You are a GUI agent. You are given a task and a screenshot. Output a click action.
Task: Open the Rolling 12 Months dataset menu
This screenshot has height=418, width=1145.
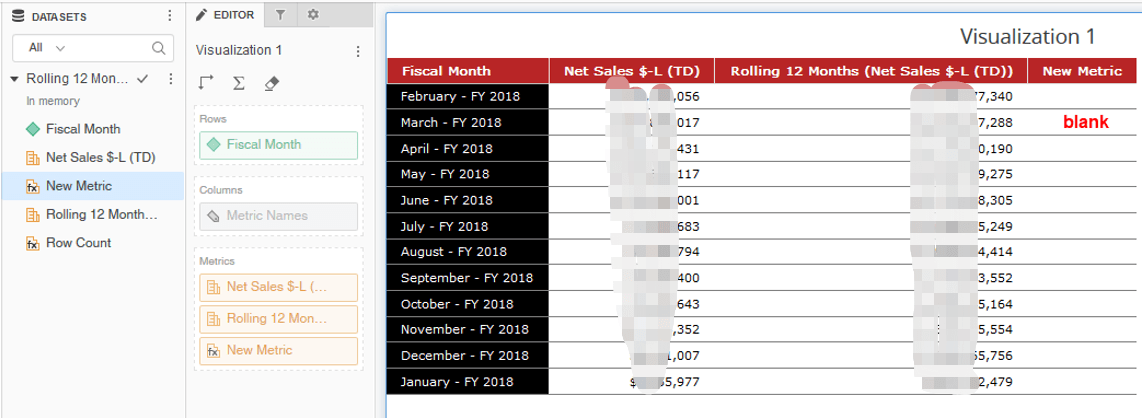tap(169, 79)
